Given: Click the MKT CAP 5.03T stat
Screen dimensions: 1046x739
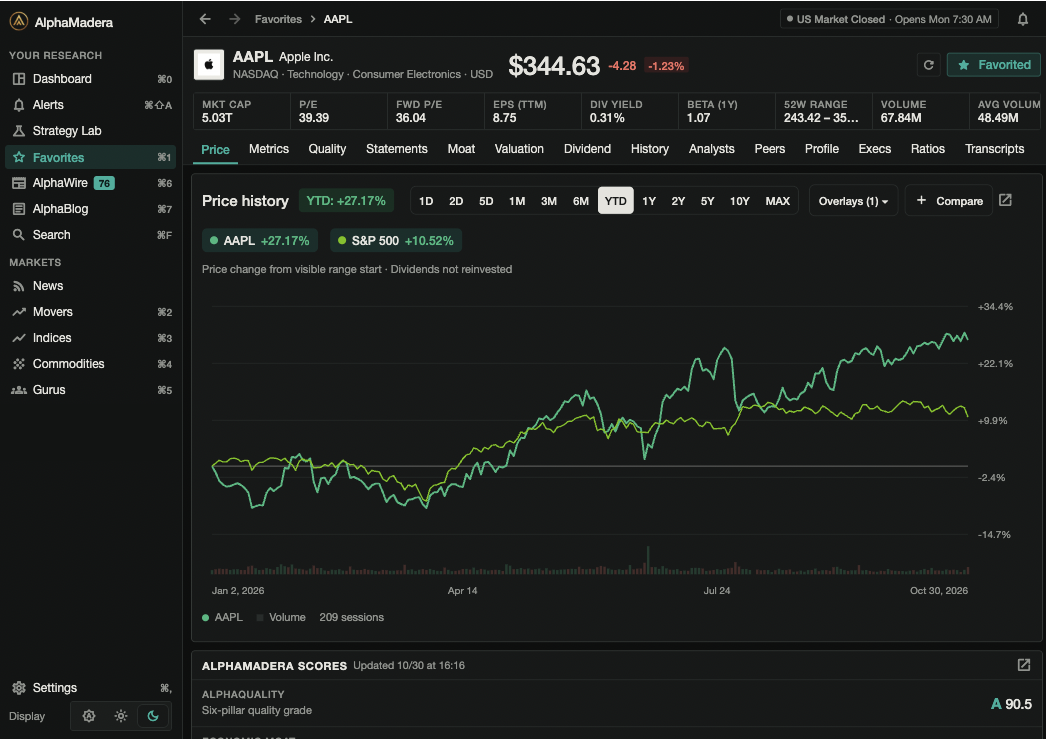Looking at the screenshot, I should 242,111.
